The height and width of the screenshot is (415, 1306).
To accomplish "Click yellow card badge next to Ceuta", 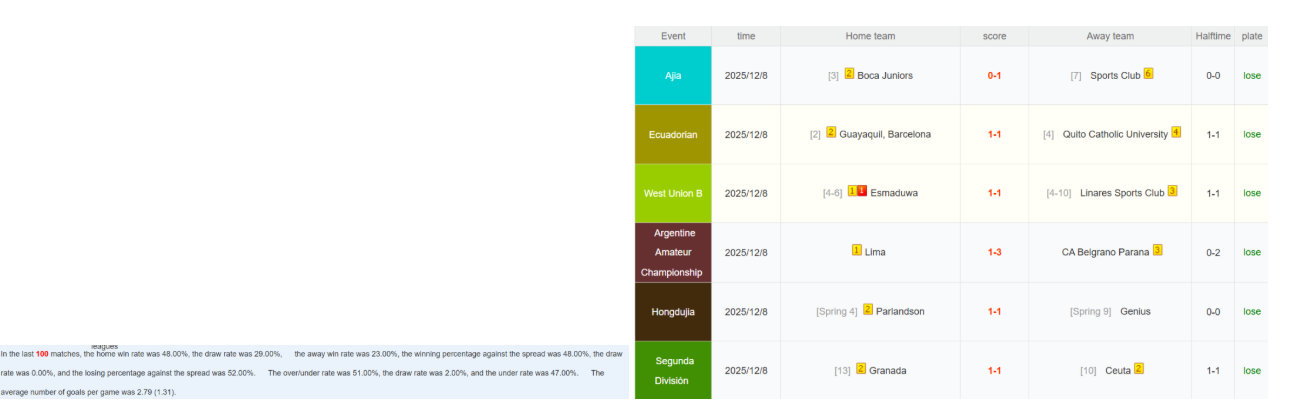I will click(1139, 369).
